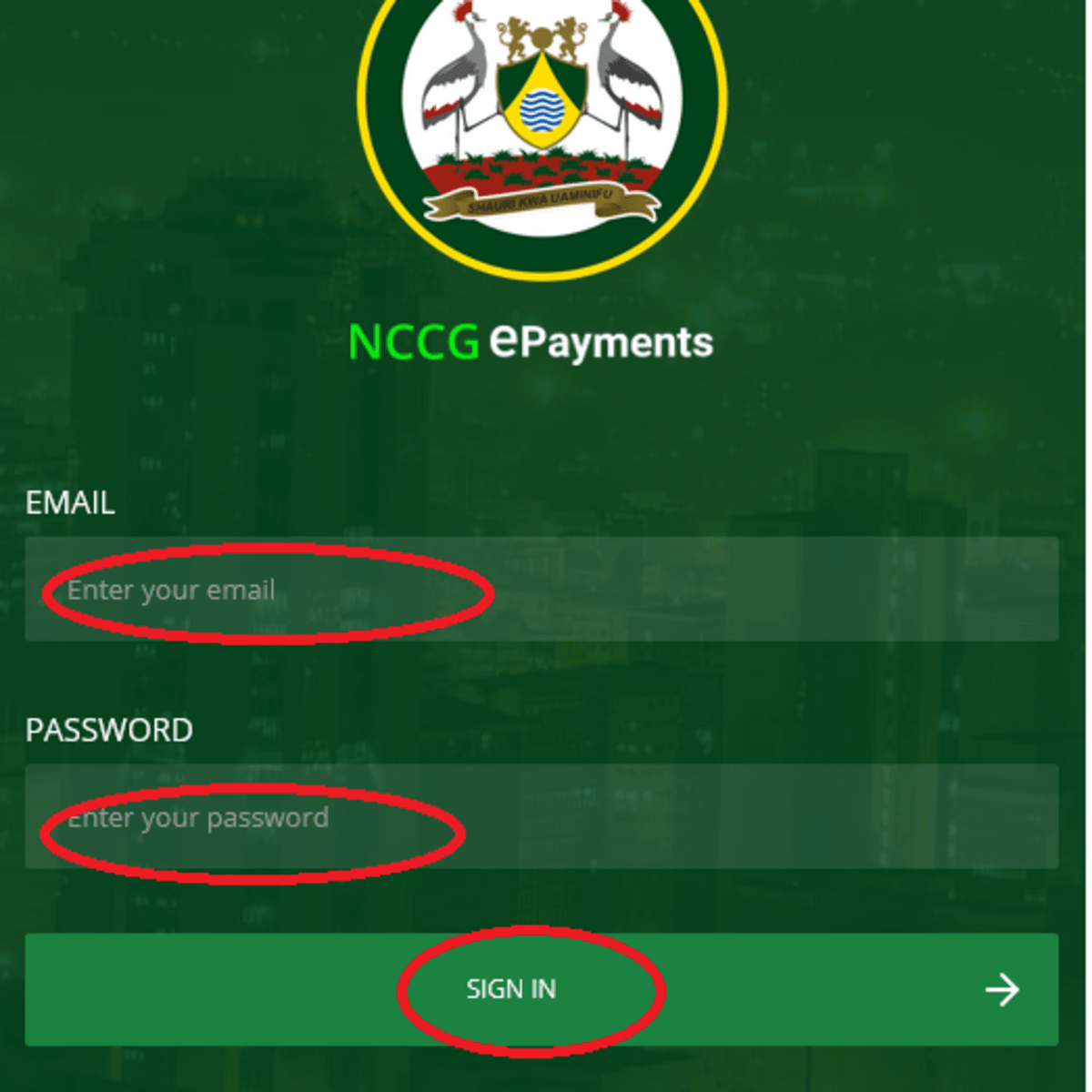Click the Shauri Kwa Uaminifu motto ribbon
1092x1092 pixels.
pos(542,203)
